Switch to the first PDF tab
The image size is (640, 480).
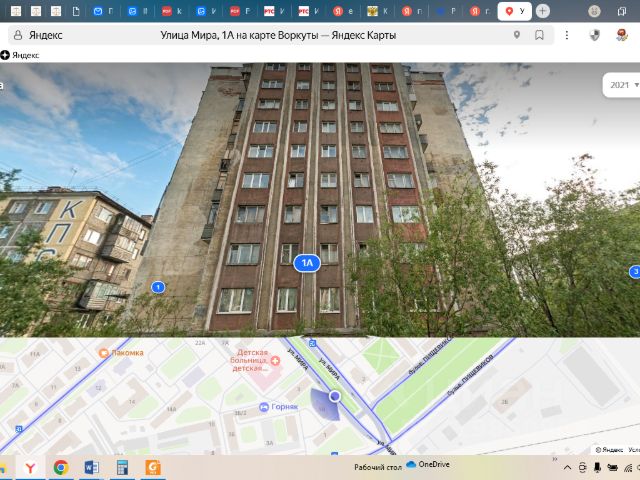click(172, 11)
